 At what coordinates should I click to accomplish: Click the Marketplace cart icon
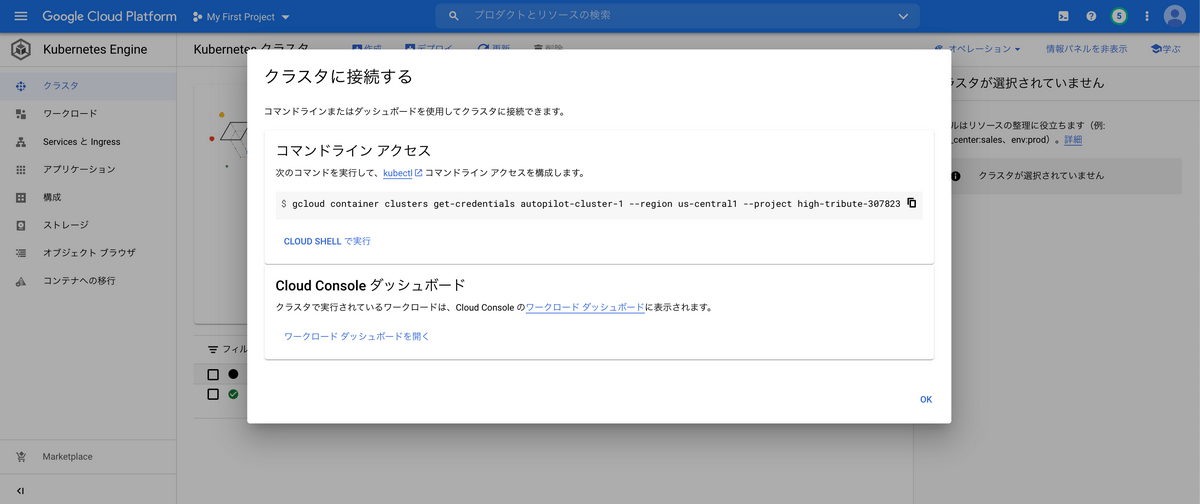21,457
